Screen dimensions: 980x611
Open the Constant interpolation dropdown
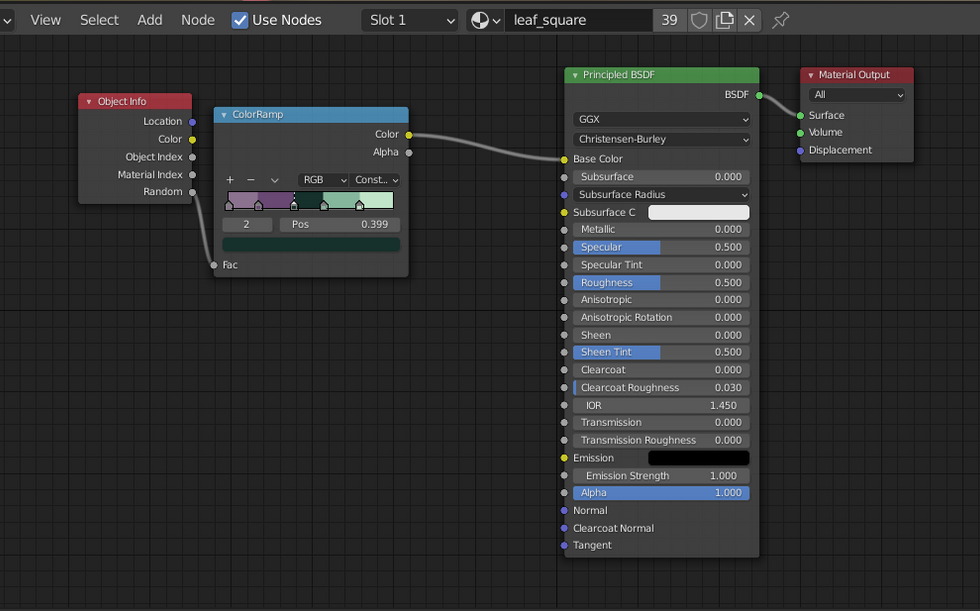(375, 180)
